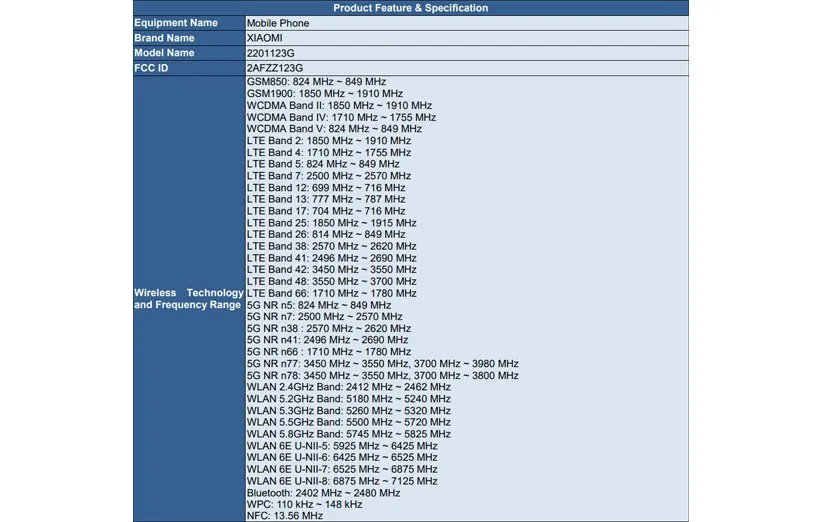Select the 5G NR n77 frequency line

382,363
